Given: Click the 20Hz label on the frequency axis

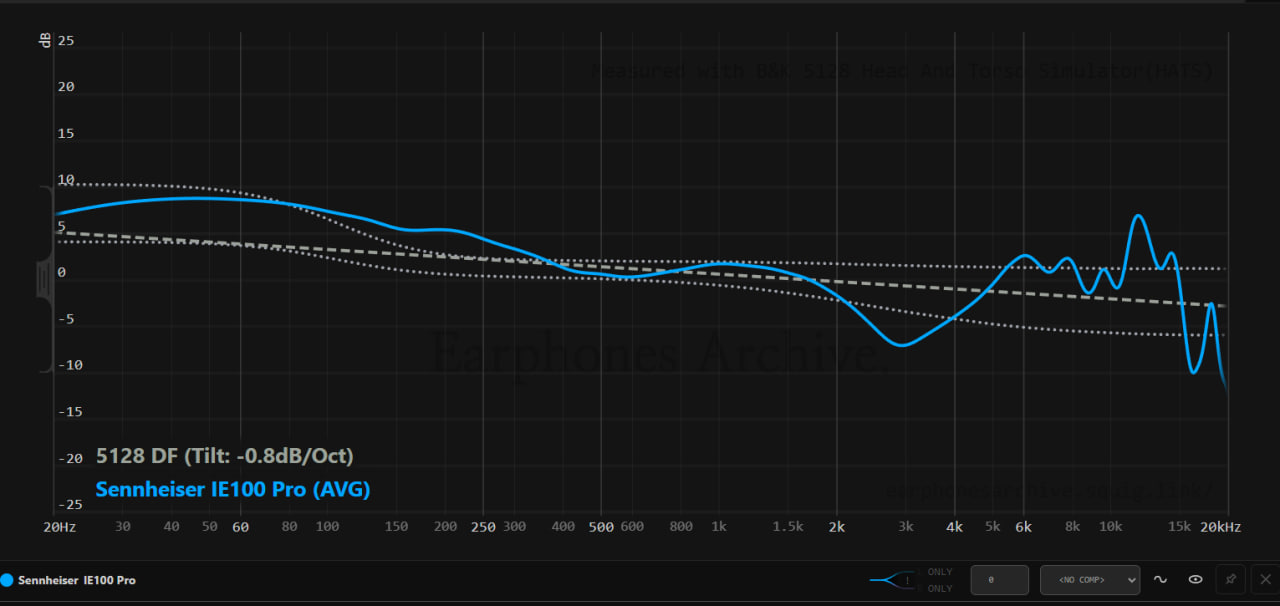Looking at the screenshot, I should (x=58, y=527).
